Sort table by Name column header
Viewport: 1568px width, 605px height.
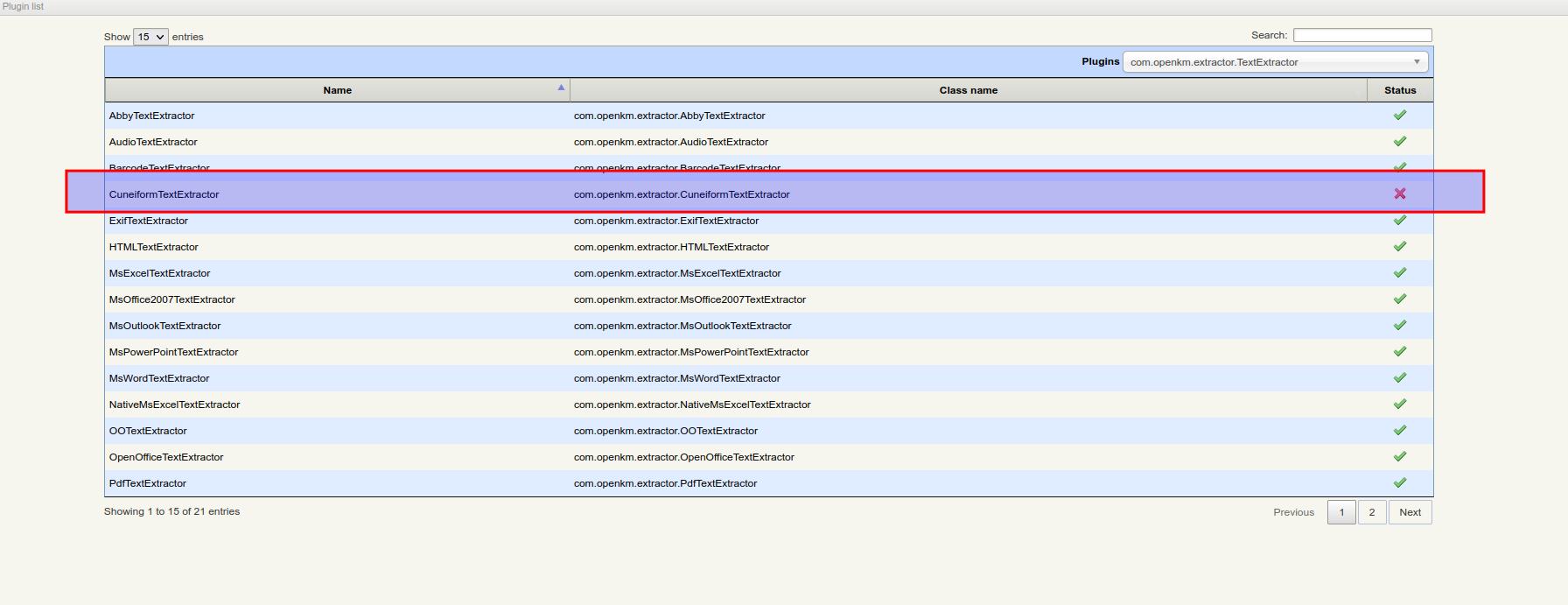(337, 90)
